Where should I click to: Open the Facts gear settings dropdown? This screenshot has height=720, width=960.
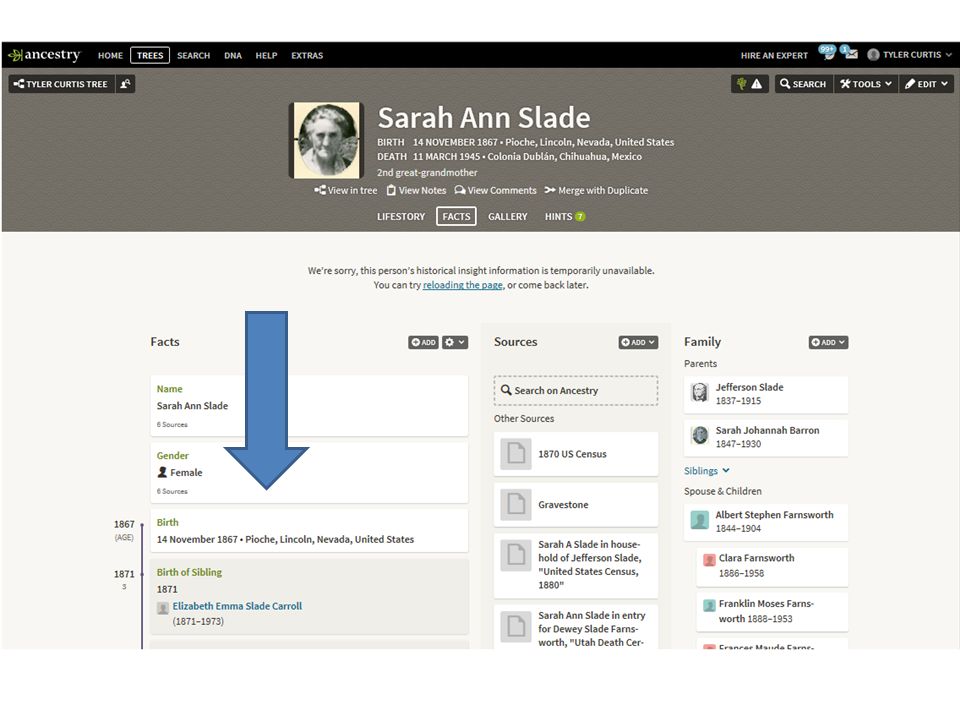(455, 342)
